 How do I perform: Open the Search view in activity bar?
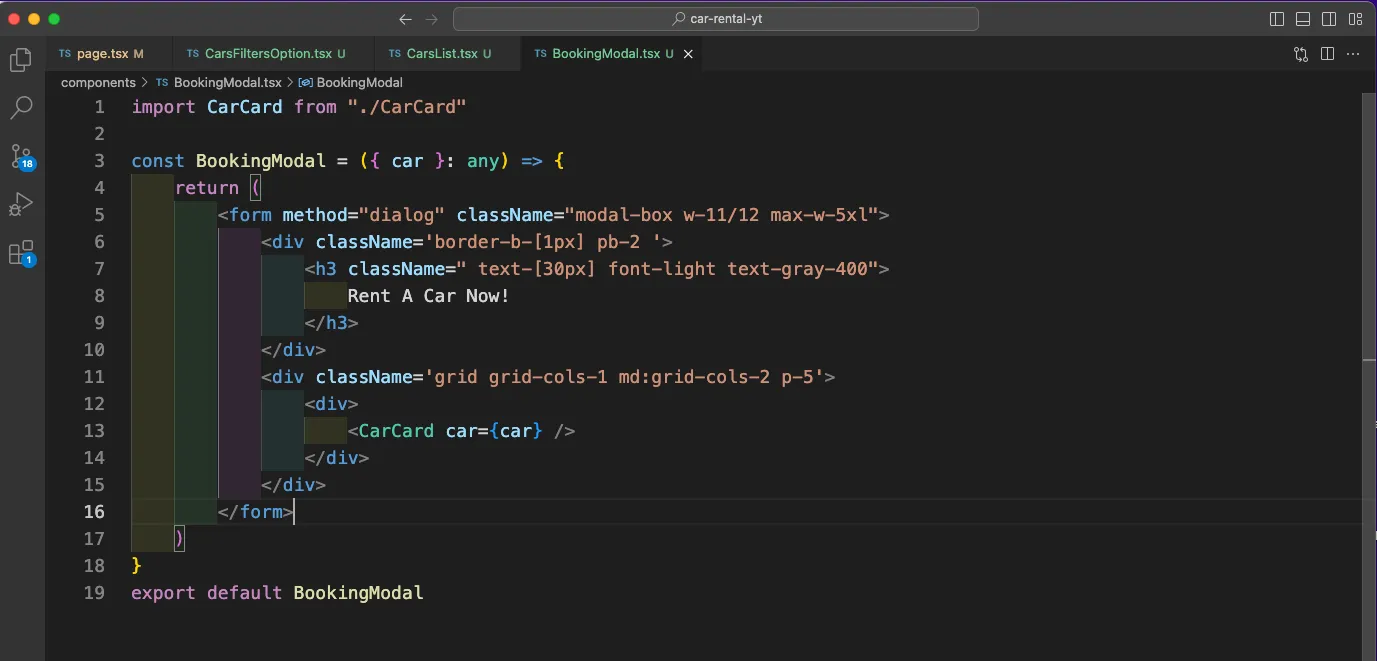[21, 107]
